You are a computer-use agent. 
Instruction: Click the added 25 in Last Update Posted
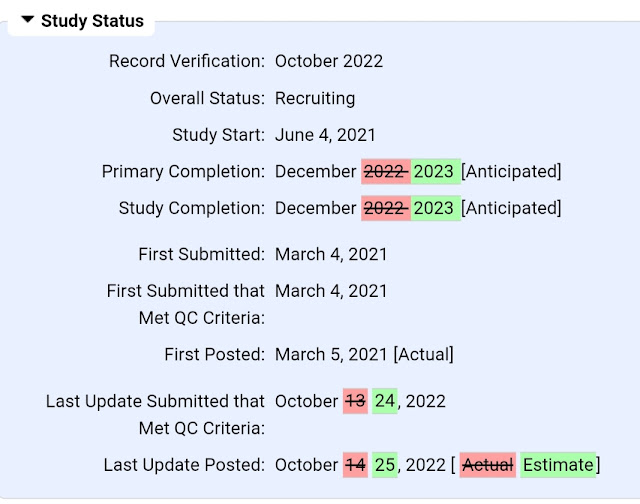[x=384, y=465]
